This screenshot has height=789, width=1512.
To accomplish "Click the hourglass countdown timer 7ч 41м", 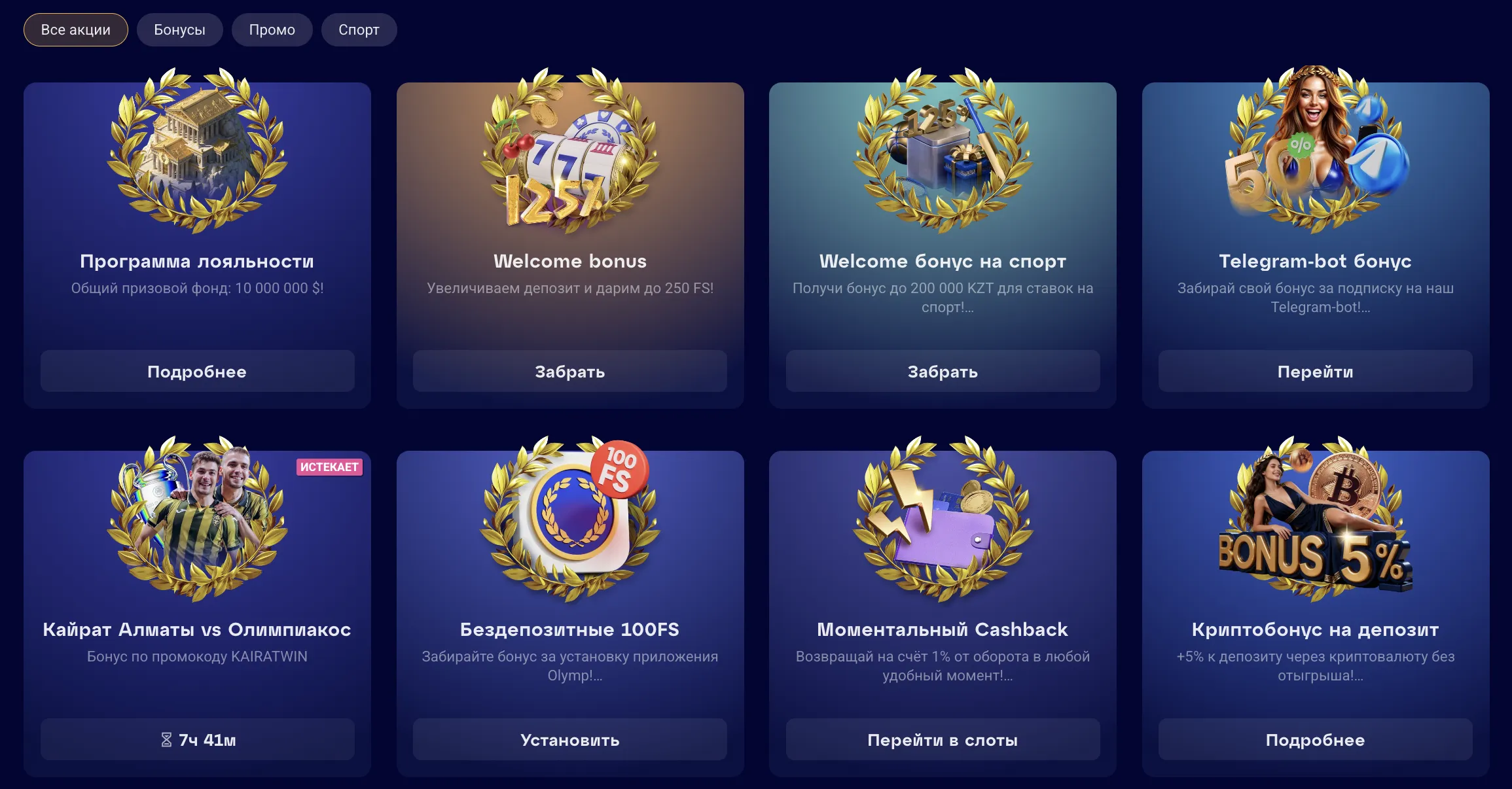I will [x=198, y=739].
